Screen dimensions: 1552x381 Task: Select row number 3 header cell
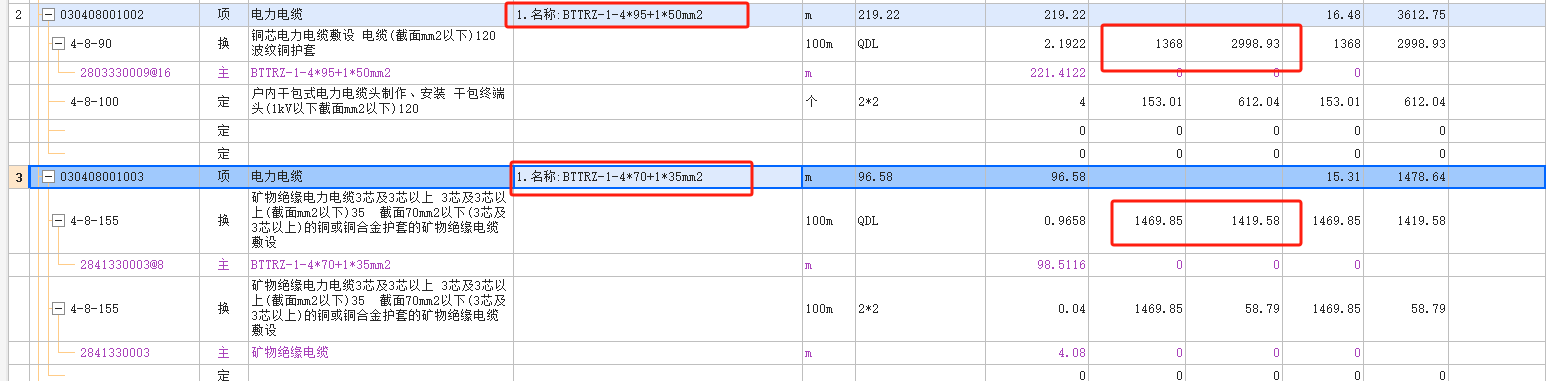18,177
